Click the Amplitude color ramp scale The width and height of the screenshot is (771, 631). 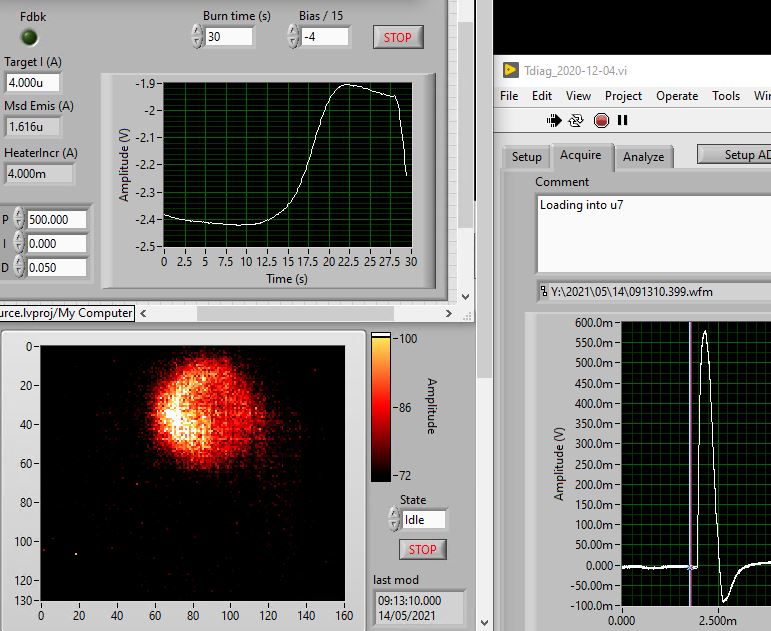tap(381, 407)
